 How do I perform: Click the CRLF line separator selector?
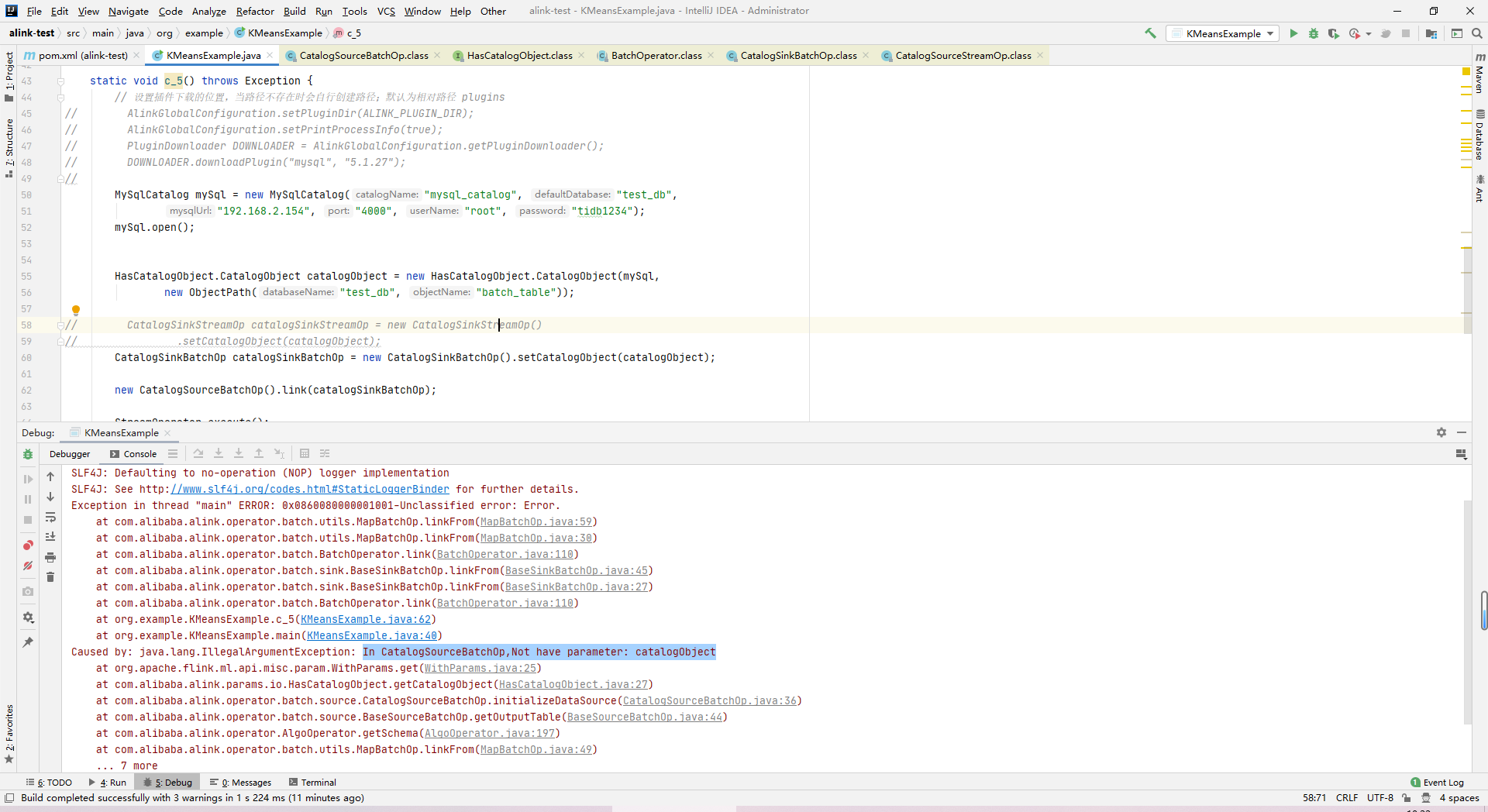pos(1347,798)
